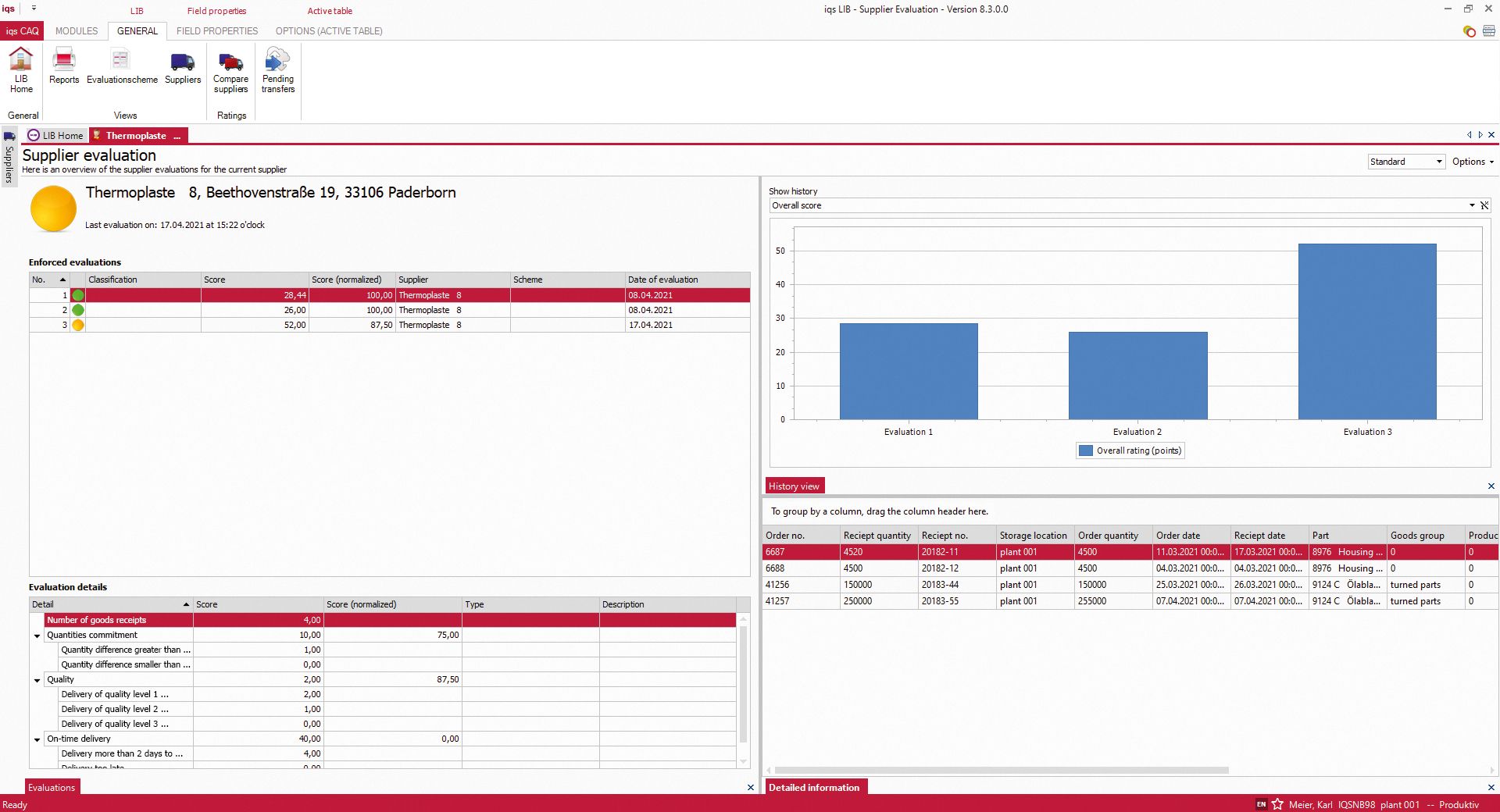
Task: Open the Reports printer icon
Action: coord(63,66)
